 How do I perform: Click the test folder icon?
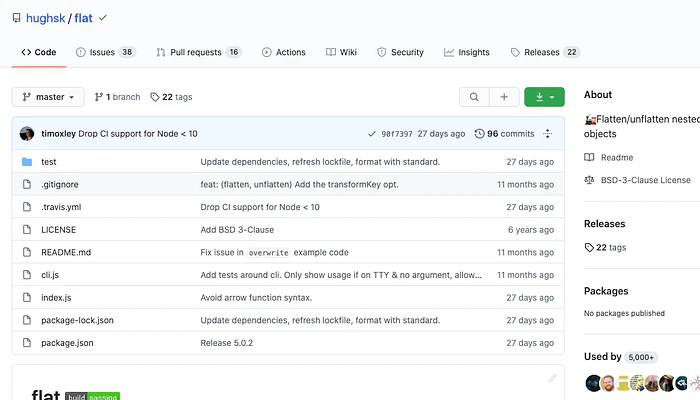point(27,162)
